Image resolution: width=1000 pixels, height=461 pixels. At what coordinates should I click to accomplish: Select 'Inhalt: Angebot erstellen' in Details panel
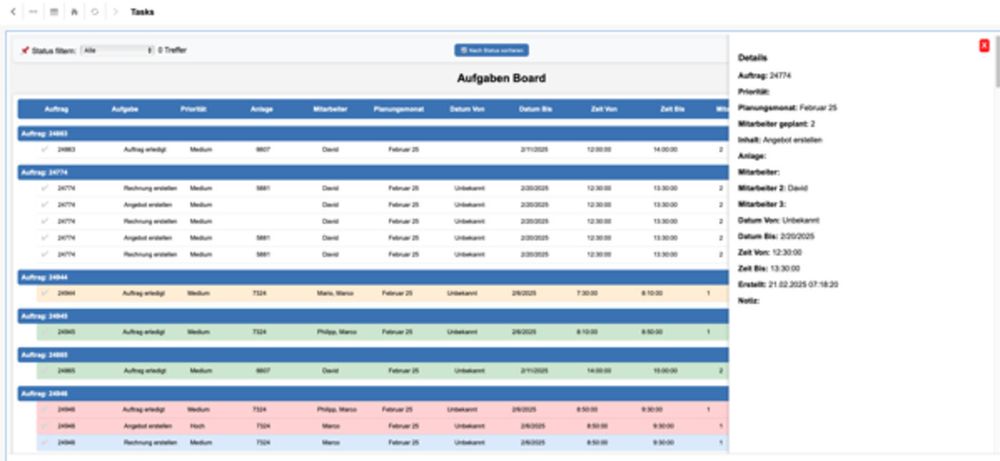[x=780, y=140]
